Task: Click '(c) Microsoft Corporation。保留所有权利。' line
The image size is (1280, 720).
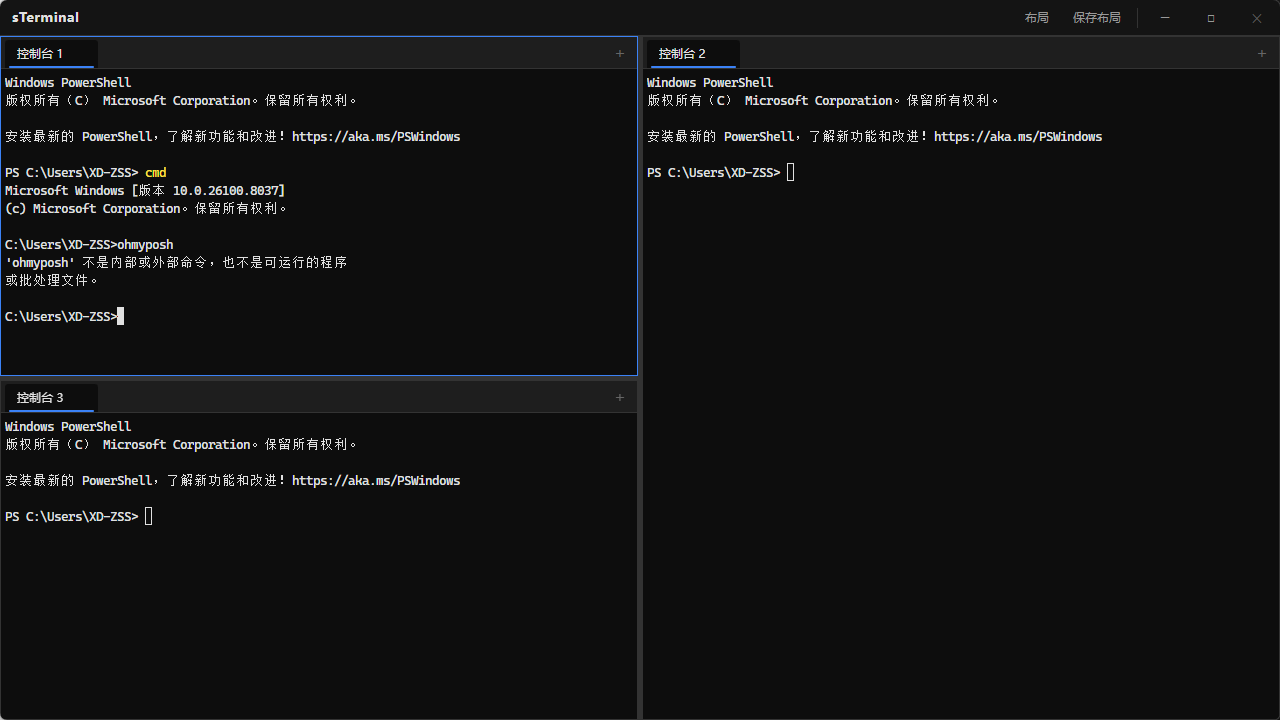Action: point(147,209)
